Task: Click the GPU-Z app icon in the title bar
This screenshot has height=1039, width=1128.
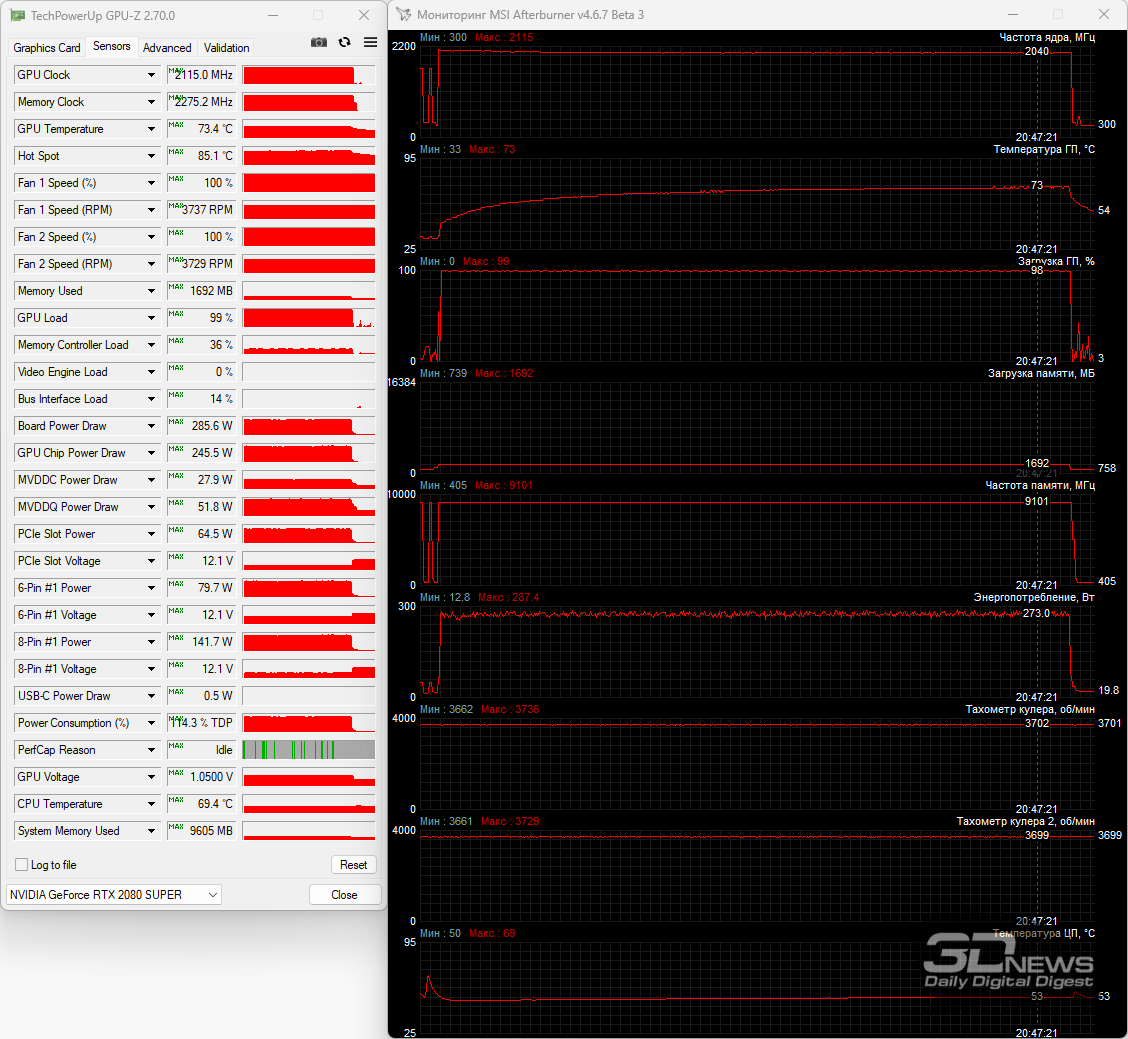Action: 17,15
